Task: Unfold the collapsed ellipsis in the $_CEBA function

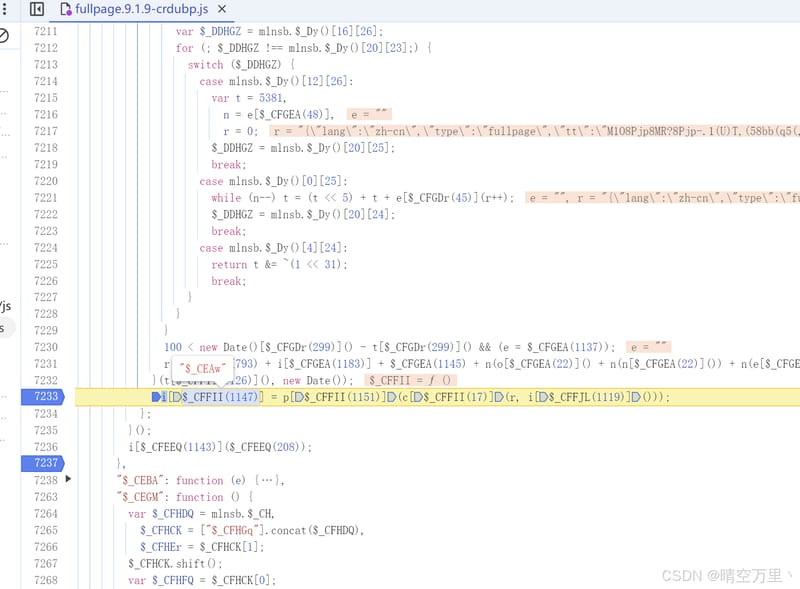Action: click(x=266, y=480)
